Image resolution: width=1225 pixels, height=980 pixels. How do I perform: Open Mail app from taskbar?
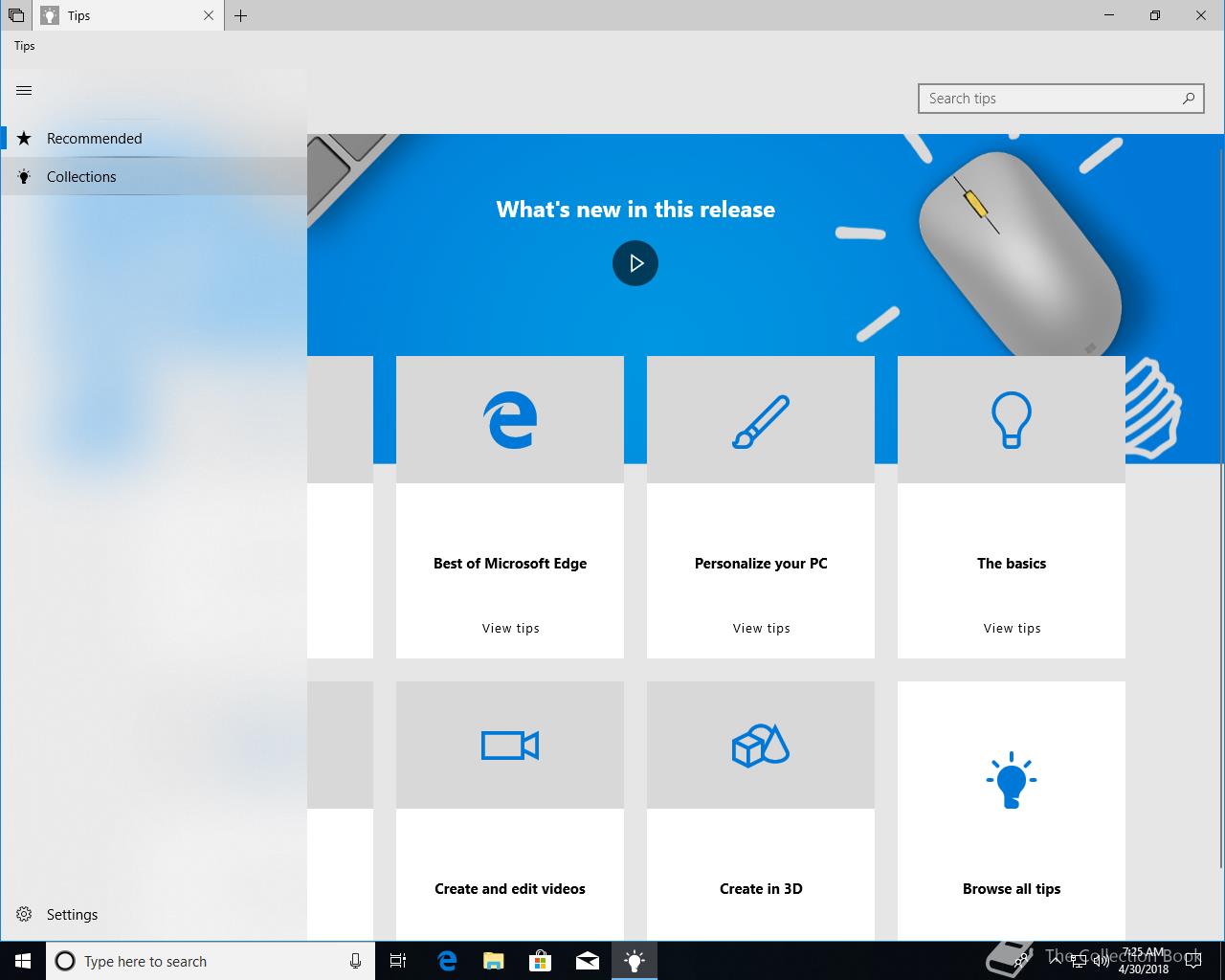click(x=588, y=961)
